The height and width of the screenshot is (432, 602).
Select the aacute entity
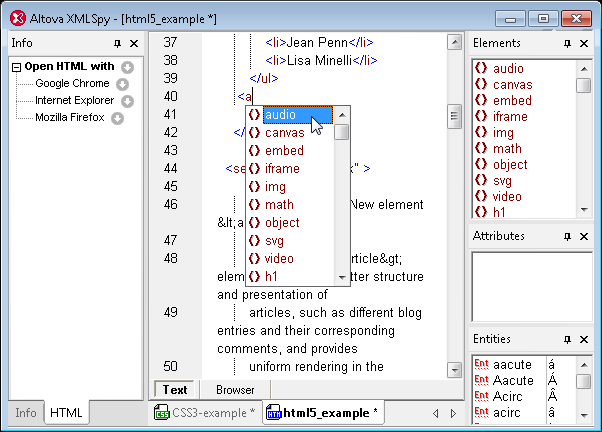pos(512,364)
